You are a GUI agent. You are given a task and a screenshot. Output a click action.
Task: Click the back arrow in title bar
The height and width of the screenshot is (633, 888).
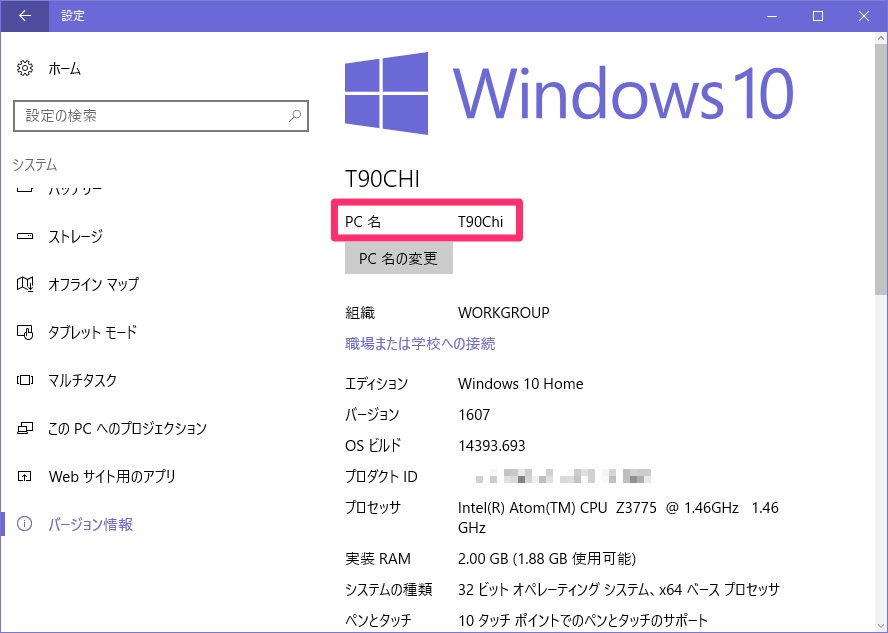(x=24, y=16)
